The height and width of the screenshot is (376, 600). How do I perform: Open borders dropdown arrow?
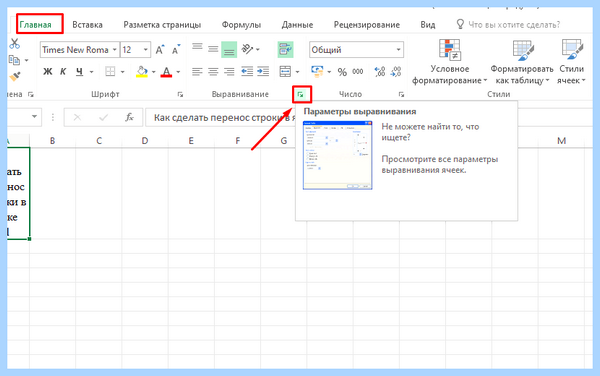click(122, 72)
